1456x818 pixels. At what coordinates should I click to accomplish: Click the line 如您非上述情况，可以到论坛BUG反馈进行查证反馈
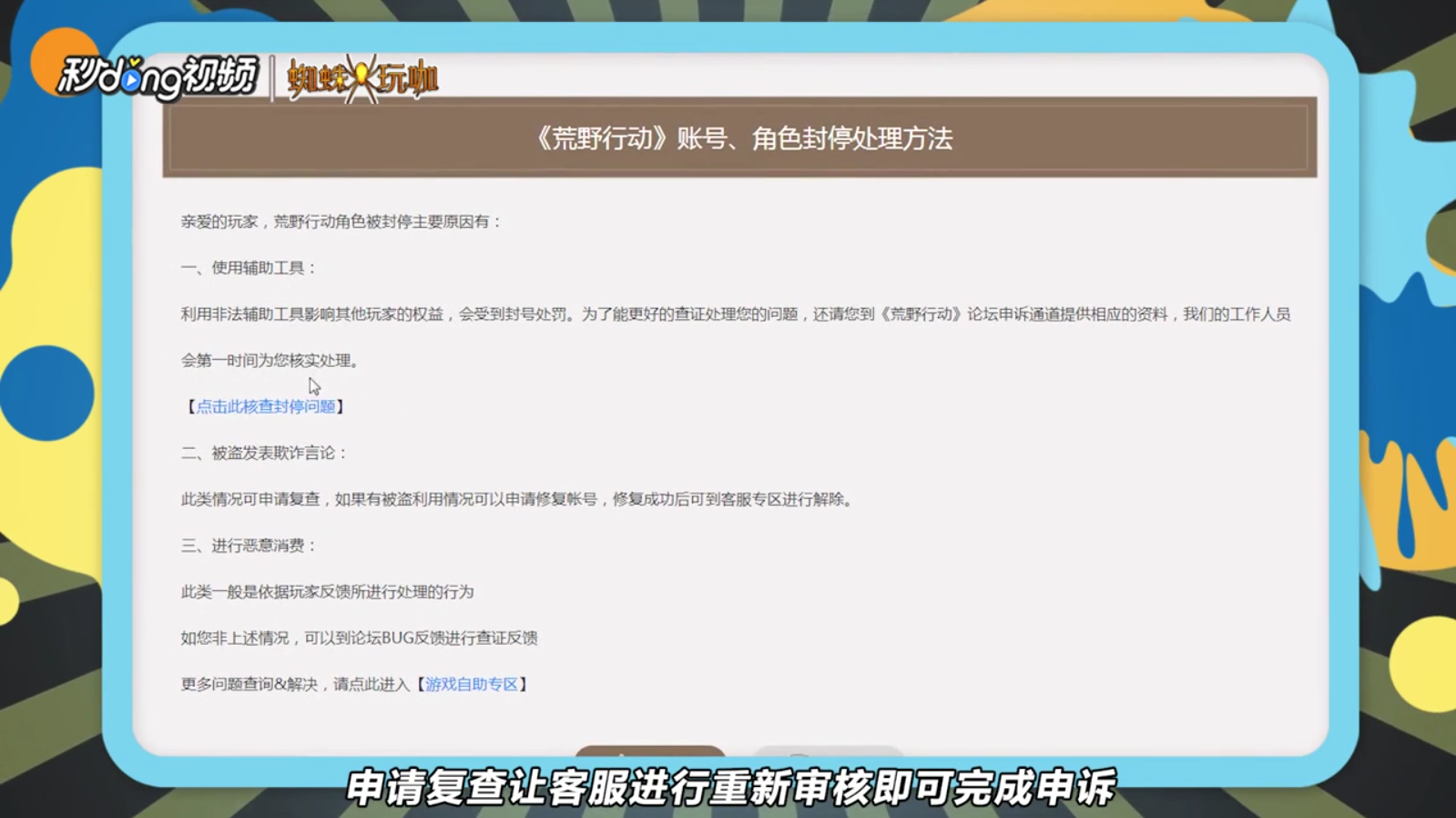click(x=359, y=638)
